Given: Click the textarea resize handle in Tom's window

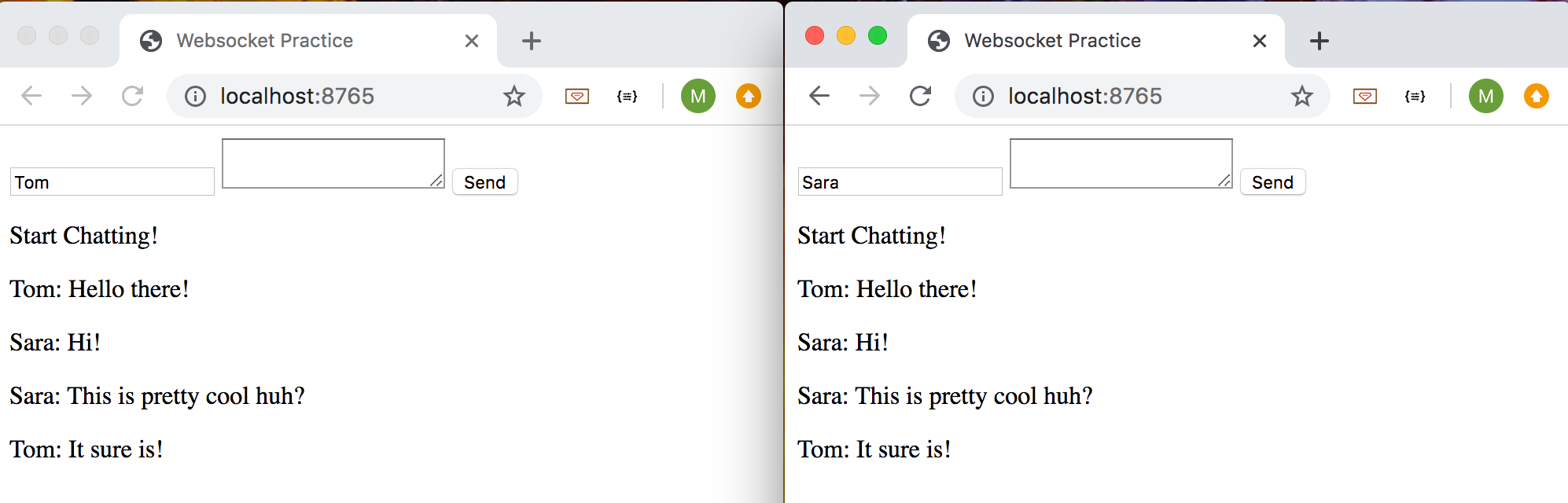Looking at the screenshot, I should click(436, 181).
